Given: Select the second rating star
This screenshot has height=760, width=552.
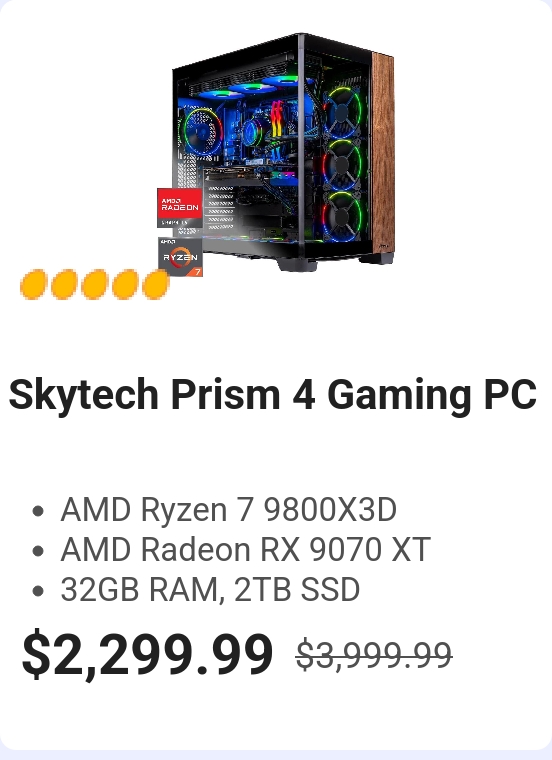Looking at the screenshot, I should point(64,285).
